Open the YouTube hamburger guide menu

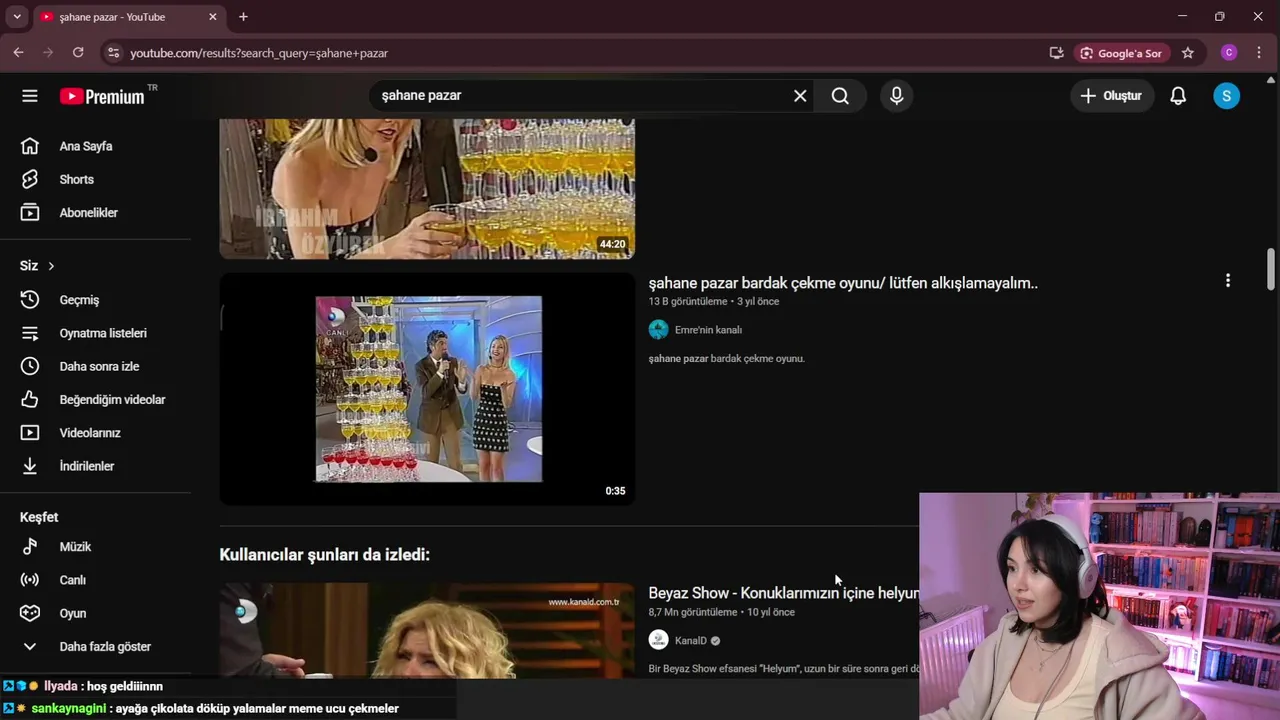coord(30,96)
